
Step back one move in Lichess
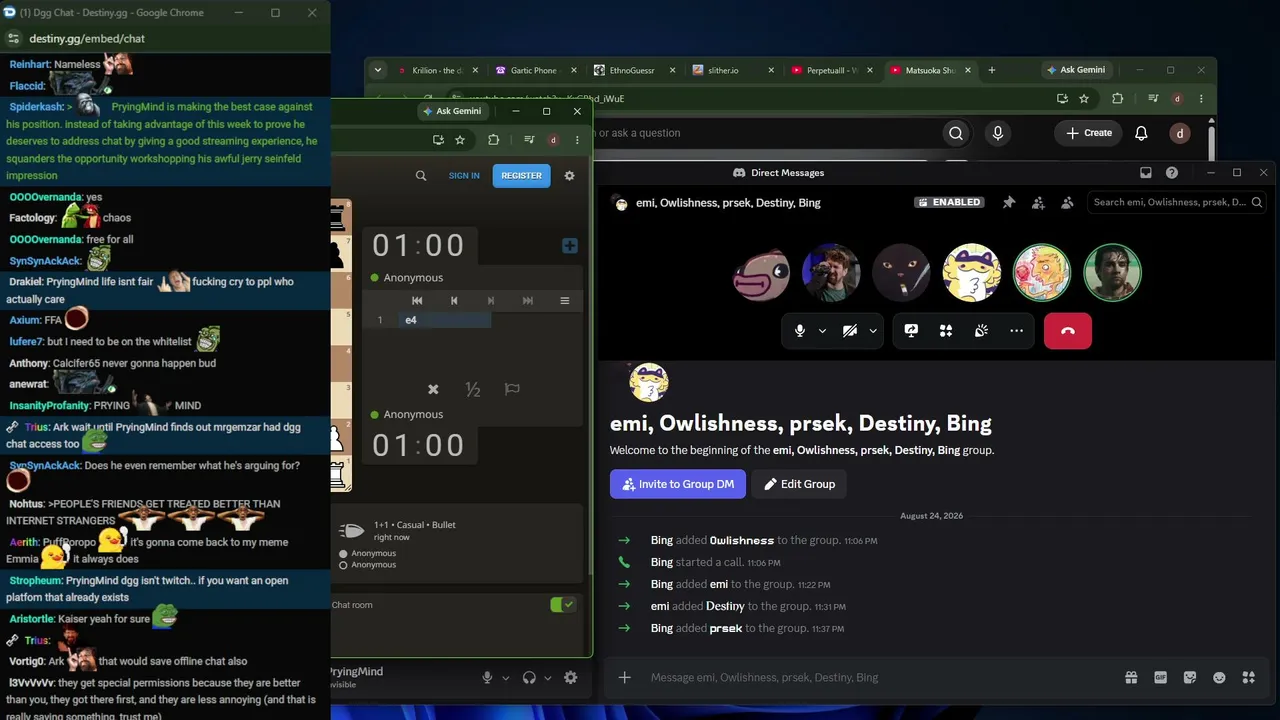[x=454, y=300]
